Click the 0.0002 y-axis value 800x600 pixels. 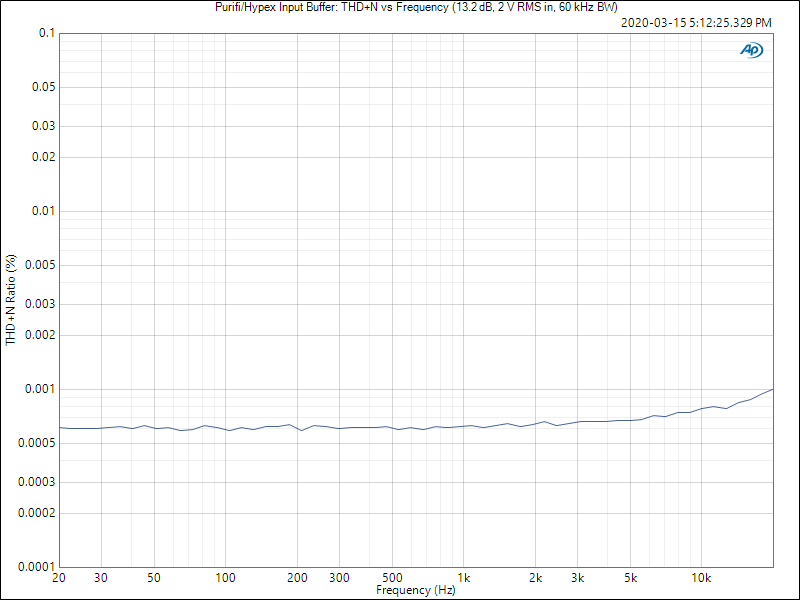[x=36, y=513]
